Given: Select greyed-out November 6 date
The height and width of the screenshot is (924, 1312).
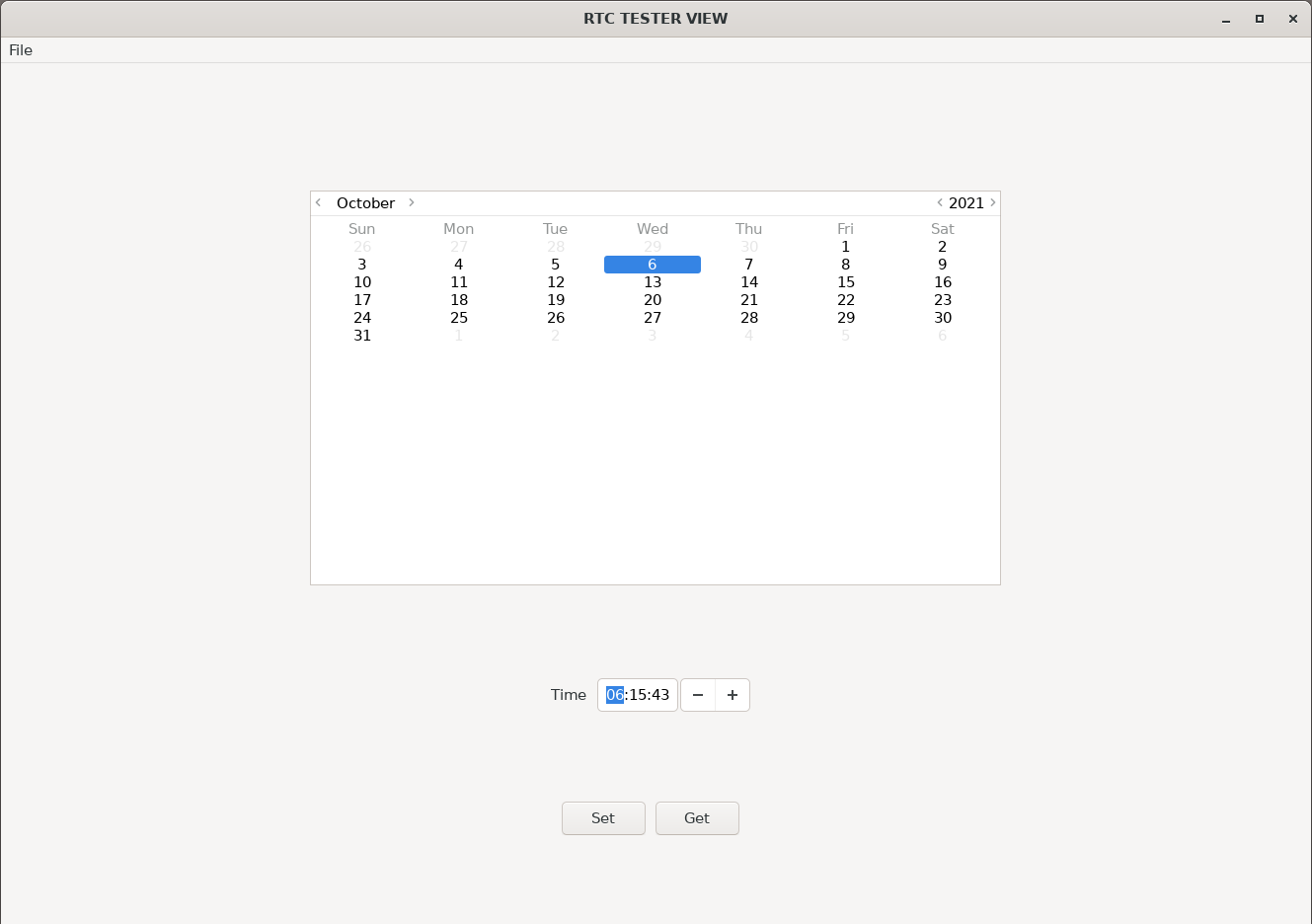Looking at the screenshot, I should [x=943, y=336].
